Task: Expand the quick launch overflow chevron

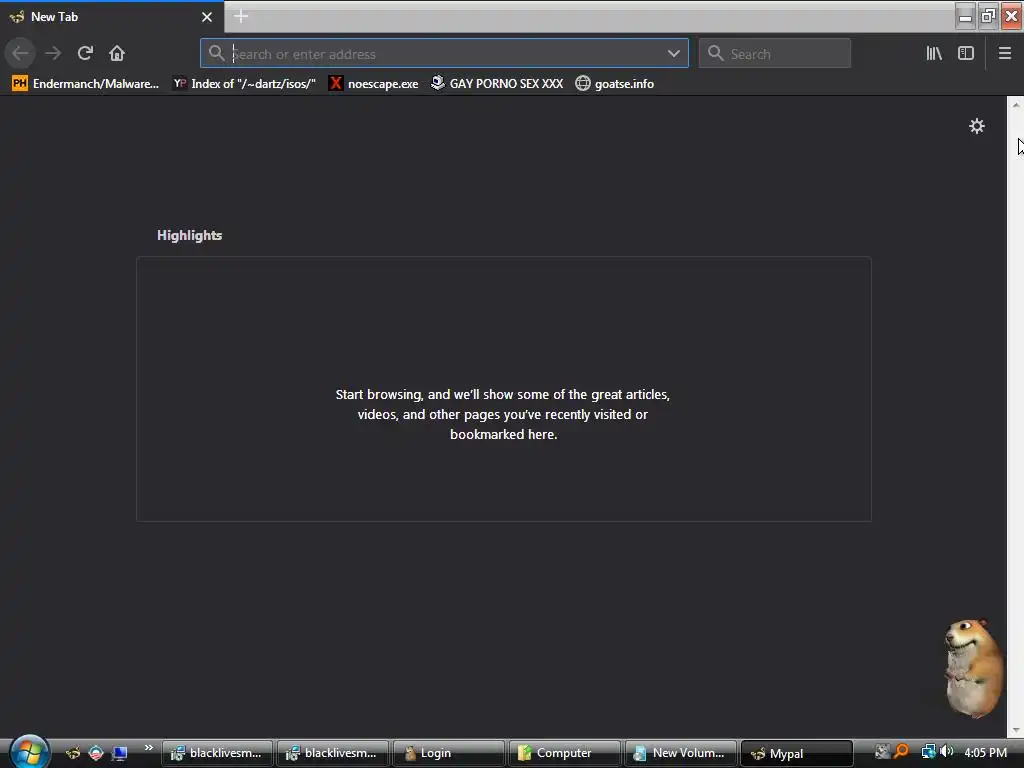Action: point(148,748)
